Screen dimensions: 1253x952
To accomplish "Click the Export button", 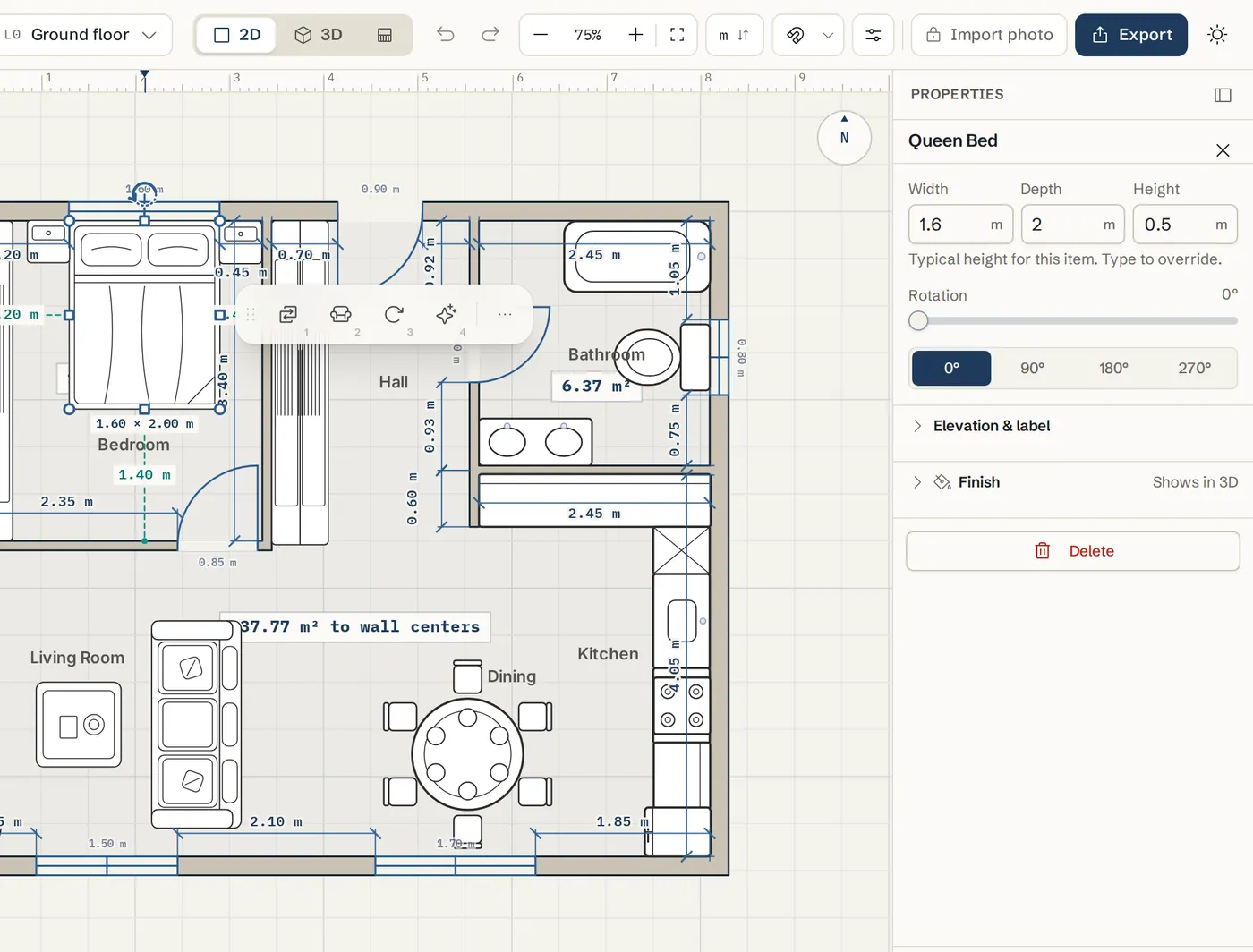I will 1131,35.
